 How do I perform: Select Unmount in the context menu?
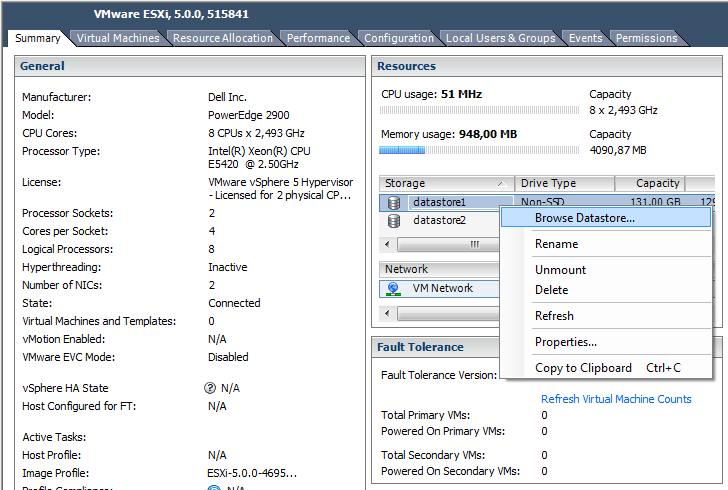click(x=606, y=270)
